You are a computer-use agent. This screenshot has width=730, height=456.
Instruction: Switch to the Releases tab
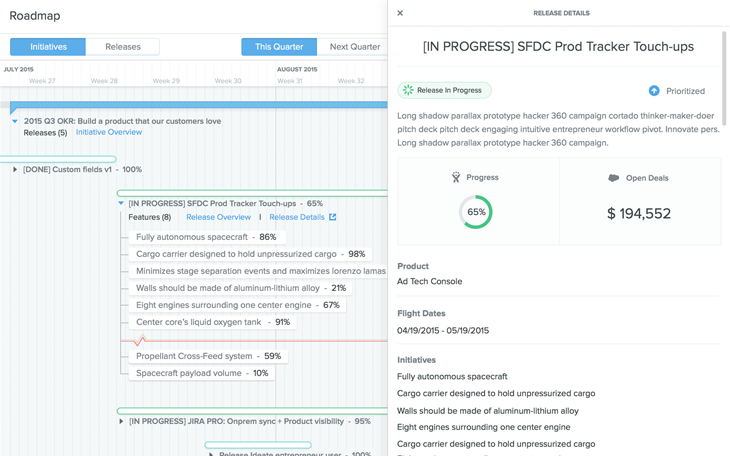pyautogui.click(x=123, y=47)
